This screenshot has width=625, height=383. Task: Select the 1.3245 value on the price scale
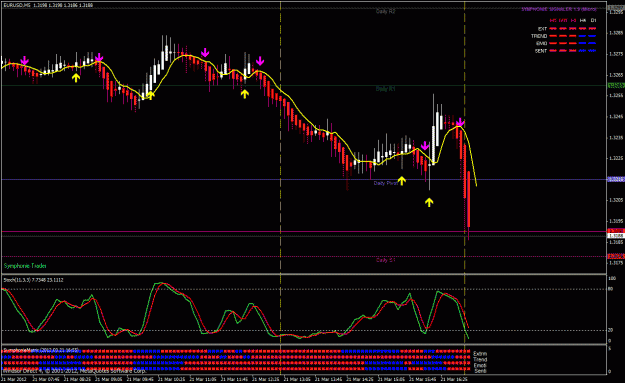tap(616, 117)
